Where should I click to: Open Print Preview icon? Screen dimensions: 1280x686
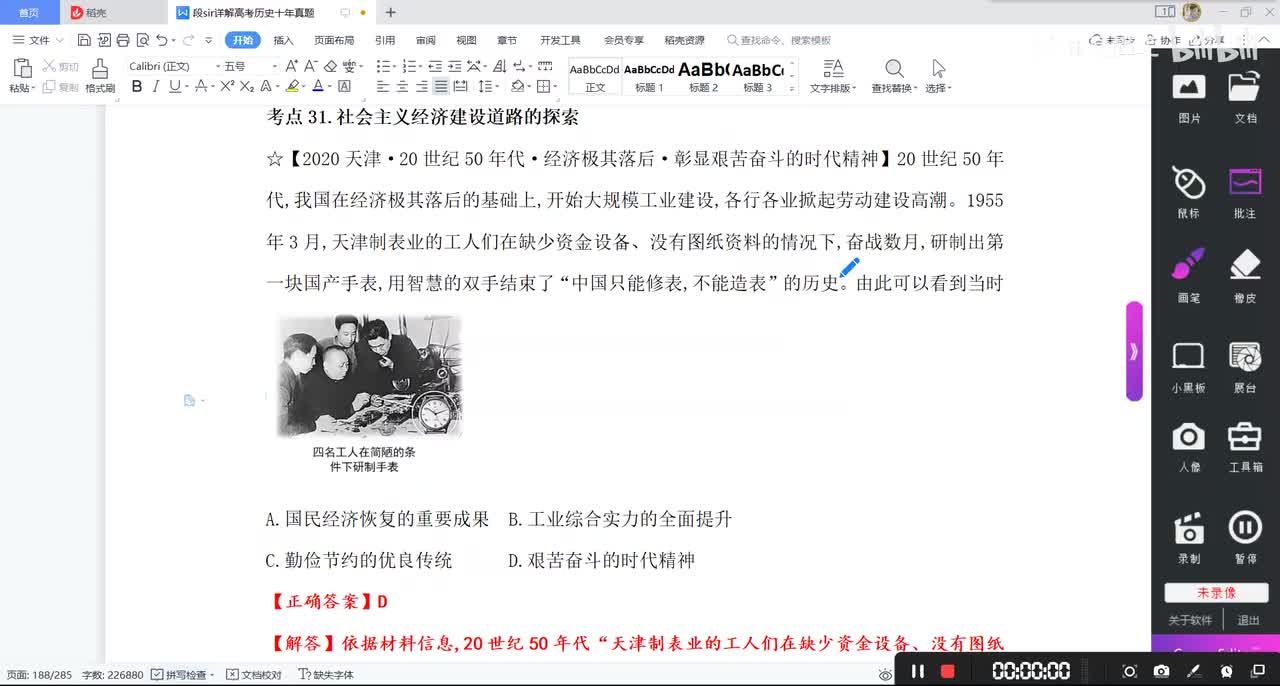point(142,40)
